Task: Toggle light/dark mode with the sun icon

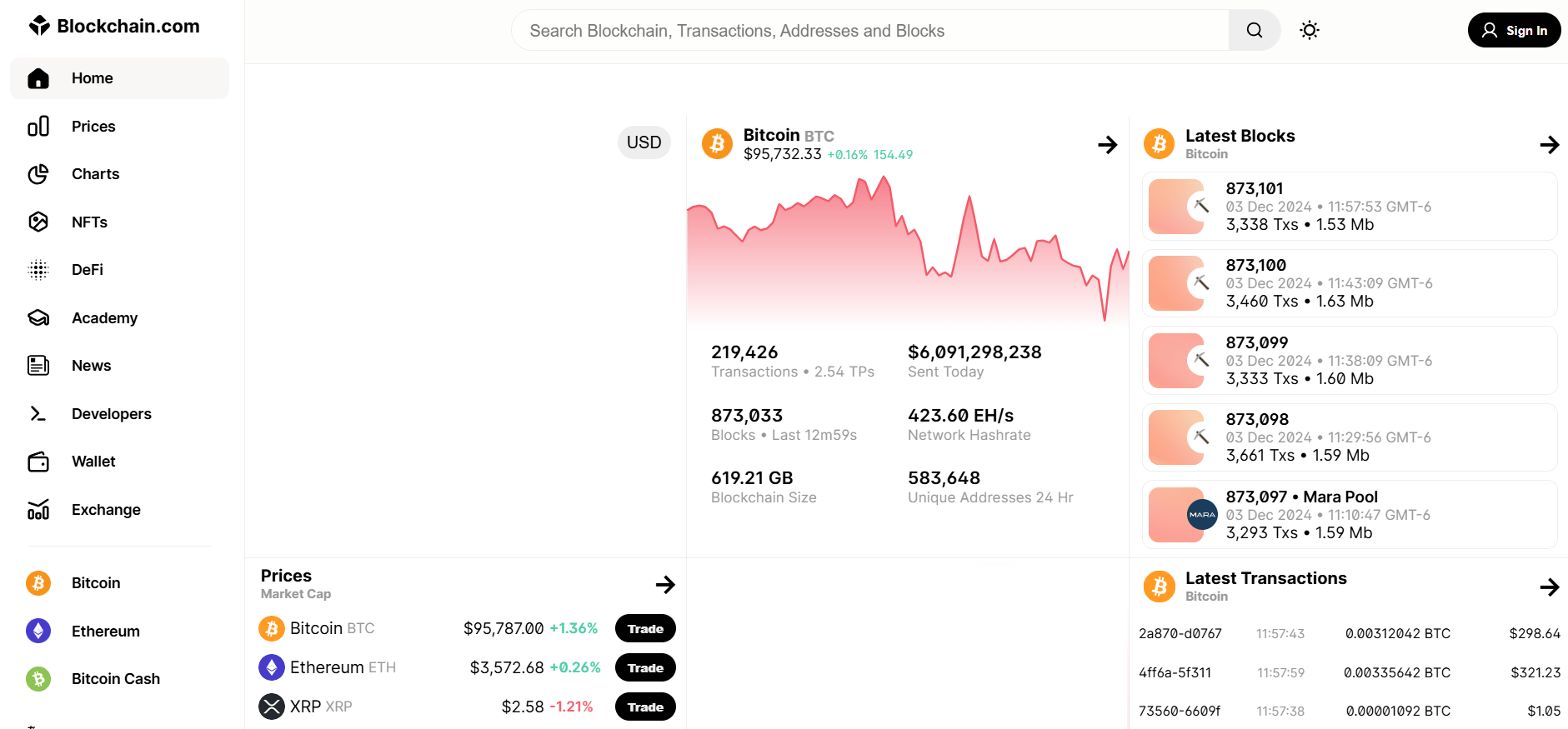Action: pos(1309,30)
